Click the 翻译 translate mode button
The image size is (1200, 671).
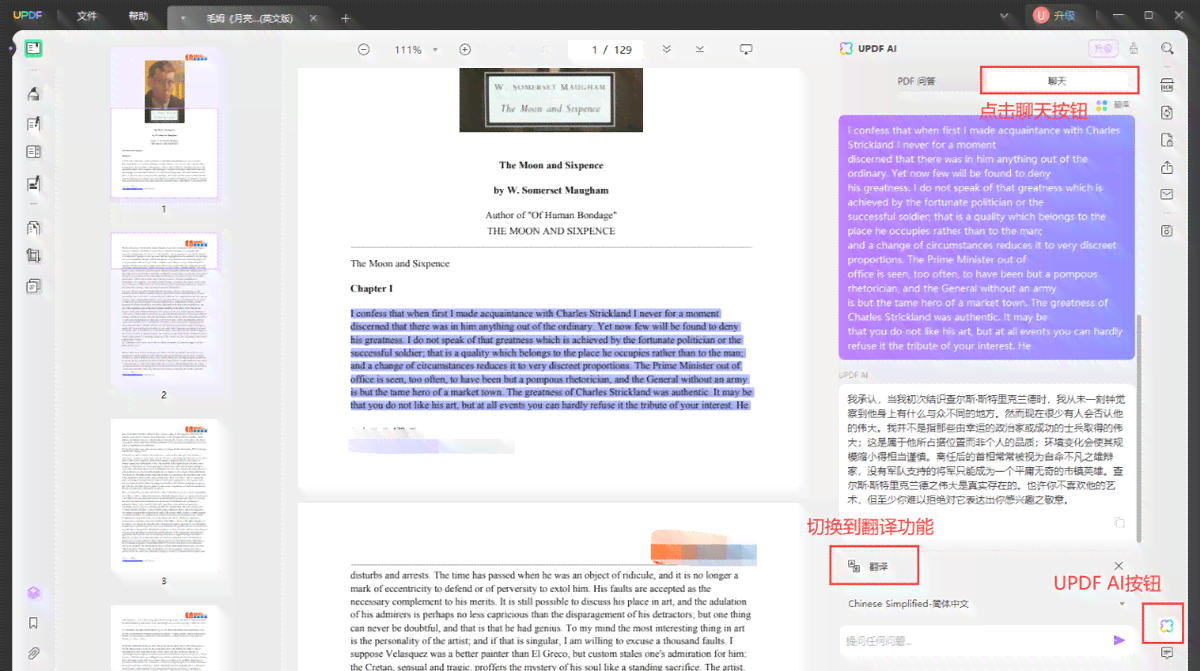tap(873, 566)
